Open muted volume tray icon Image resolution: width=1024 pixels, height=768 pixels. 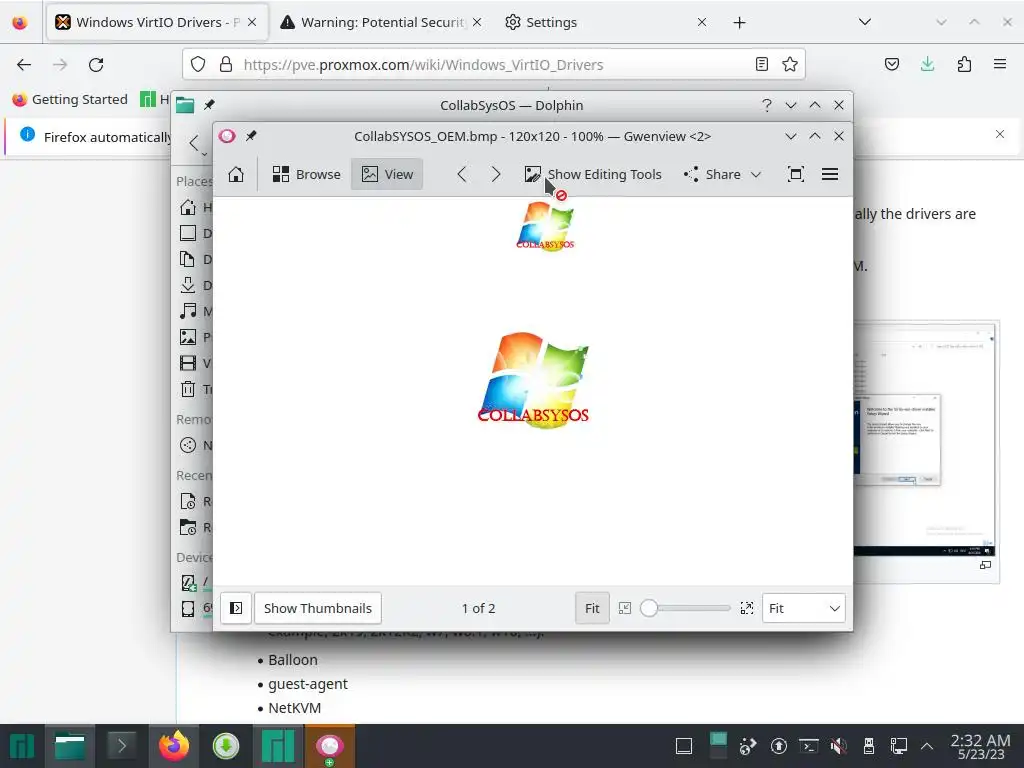click(x=839, y=746)
